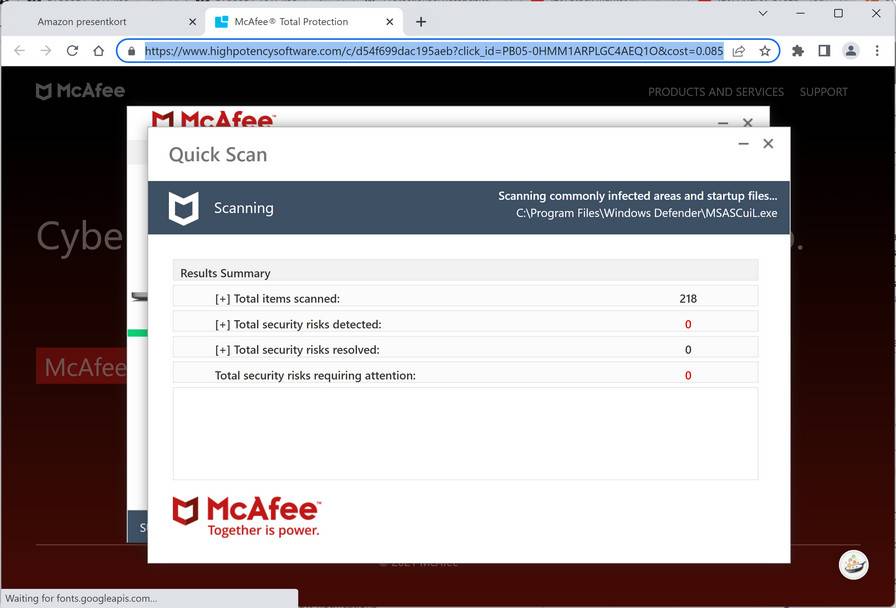Open Chrome three-dot menu
This screenshot has height=608, width=896.
click(x=877, y=51)
